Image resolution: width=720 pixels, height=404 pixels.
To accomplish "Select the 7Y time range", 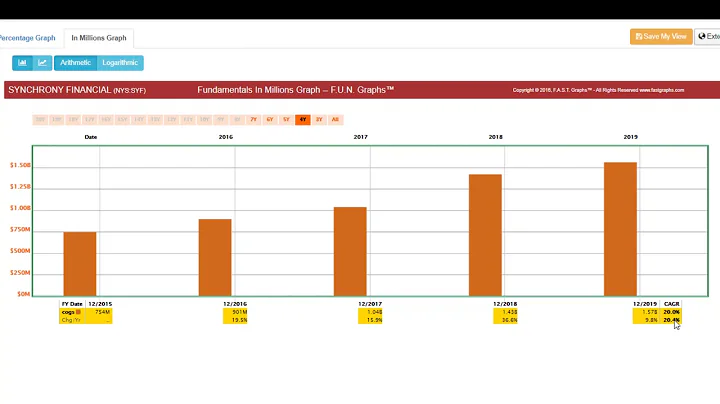I will (x=253, y=119).
